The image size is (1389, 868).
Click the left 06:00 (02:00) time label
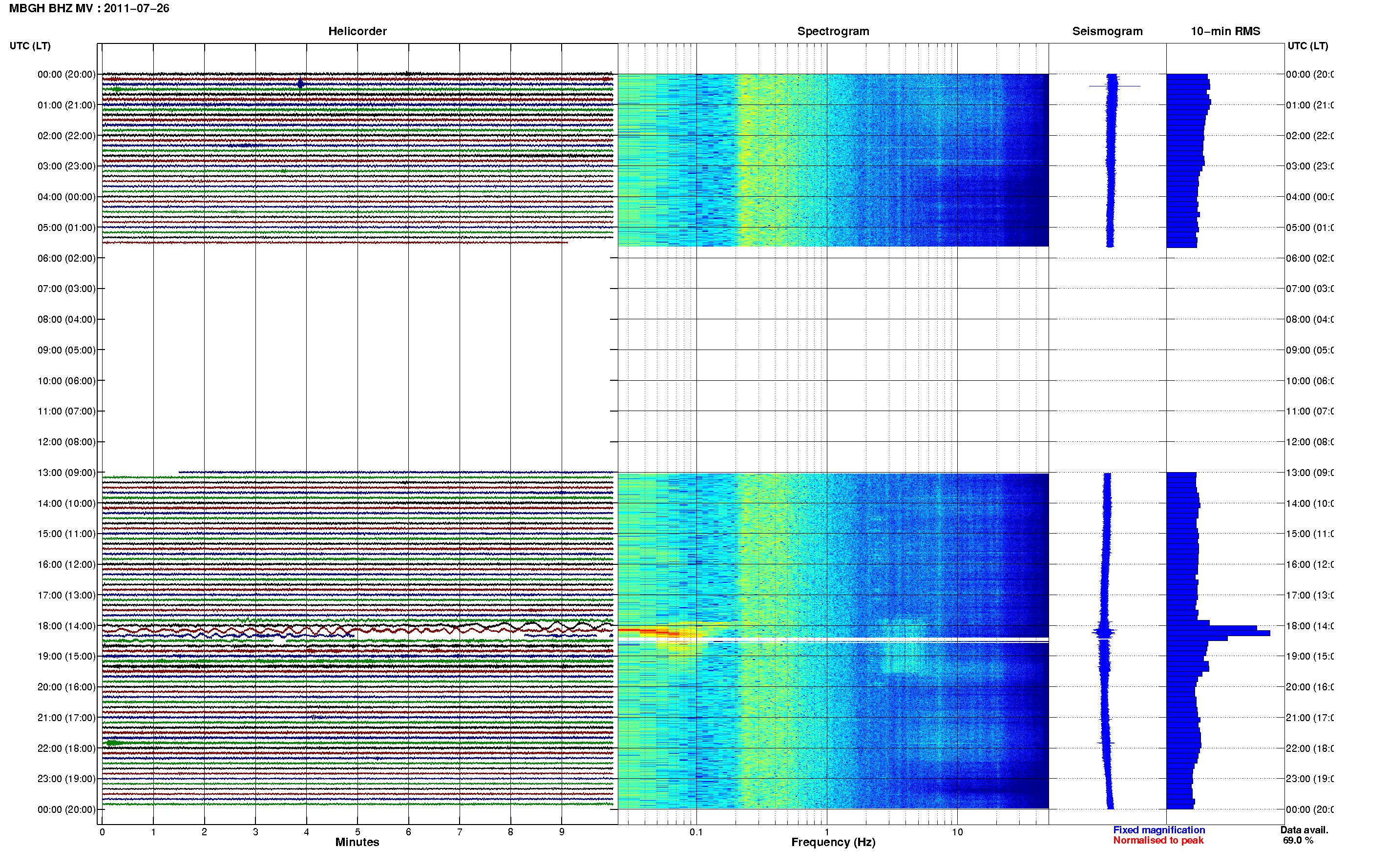(66, 258)
